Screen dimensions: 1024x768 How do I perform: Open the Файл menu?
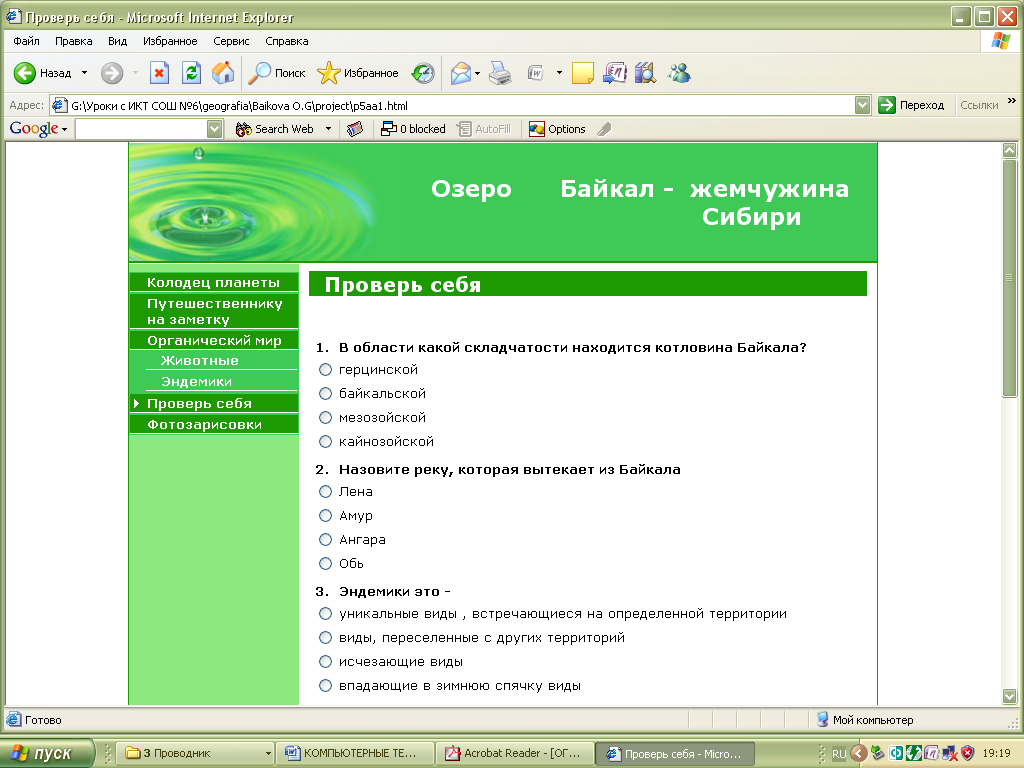coord(26,41)
